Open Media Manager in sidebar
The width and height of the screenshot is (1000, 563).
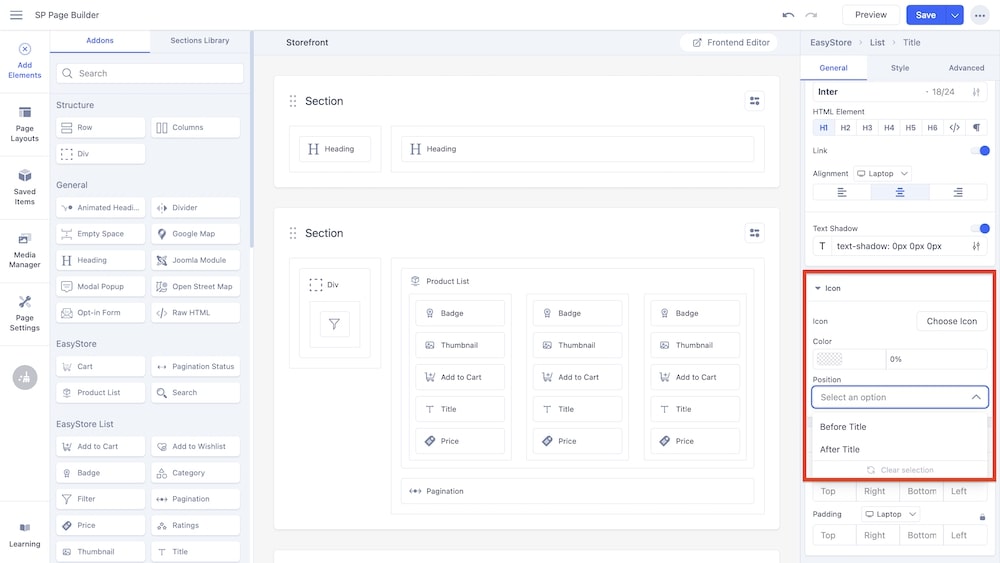[x=25, y=250]
